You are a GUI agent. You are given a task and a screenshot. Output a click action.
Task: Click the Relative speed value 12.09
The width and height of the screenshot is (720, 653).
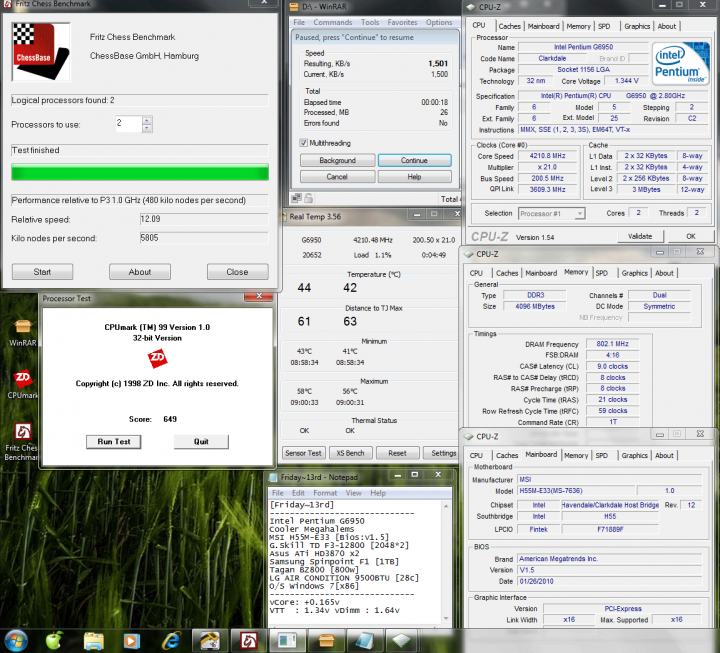(x=204, y=219)
